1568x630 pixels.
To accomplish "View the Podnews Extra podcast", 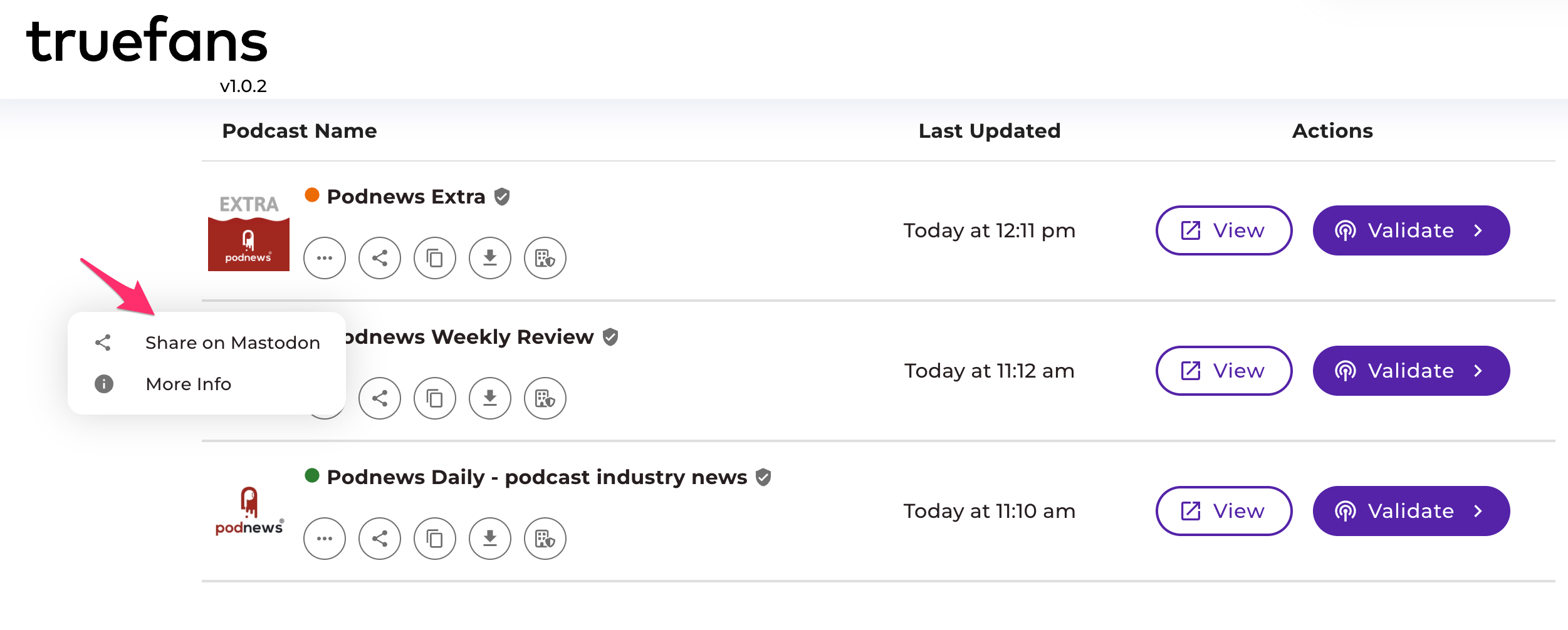I will (1223, 230).
